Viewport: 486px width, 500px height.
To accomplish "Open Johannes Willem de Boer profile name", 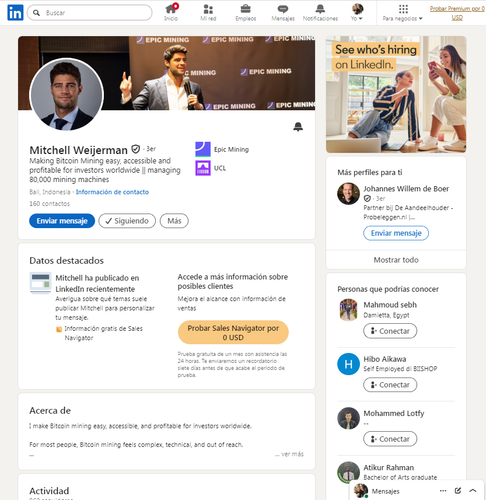I will 406,189.
